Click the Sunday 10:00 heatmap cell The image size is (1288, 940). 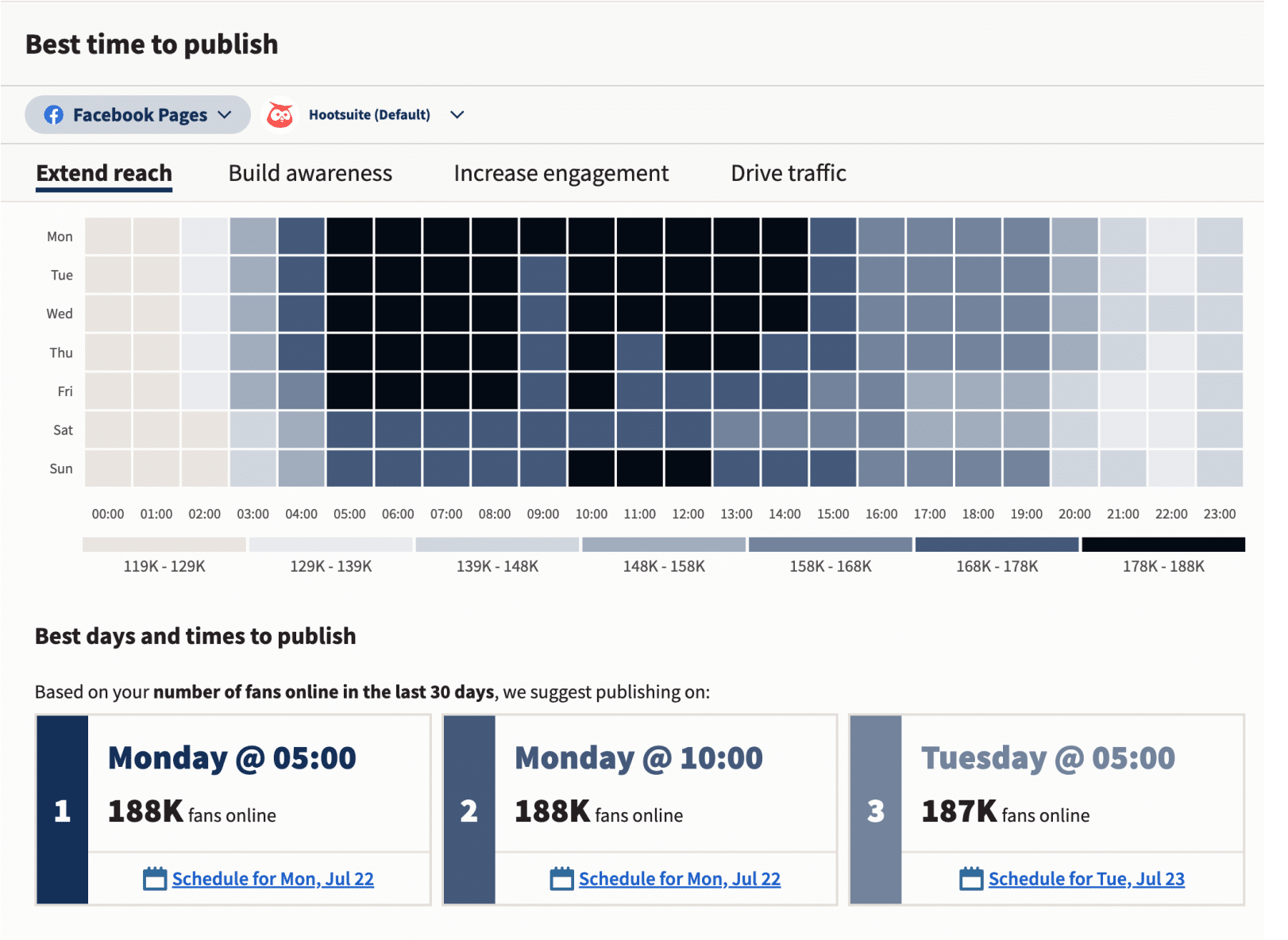click(x=592, y=468)
